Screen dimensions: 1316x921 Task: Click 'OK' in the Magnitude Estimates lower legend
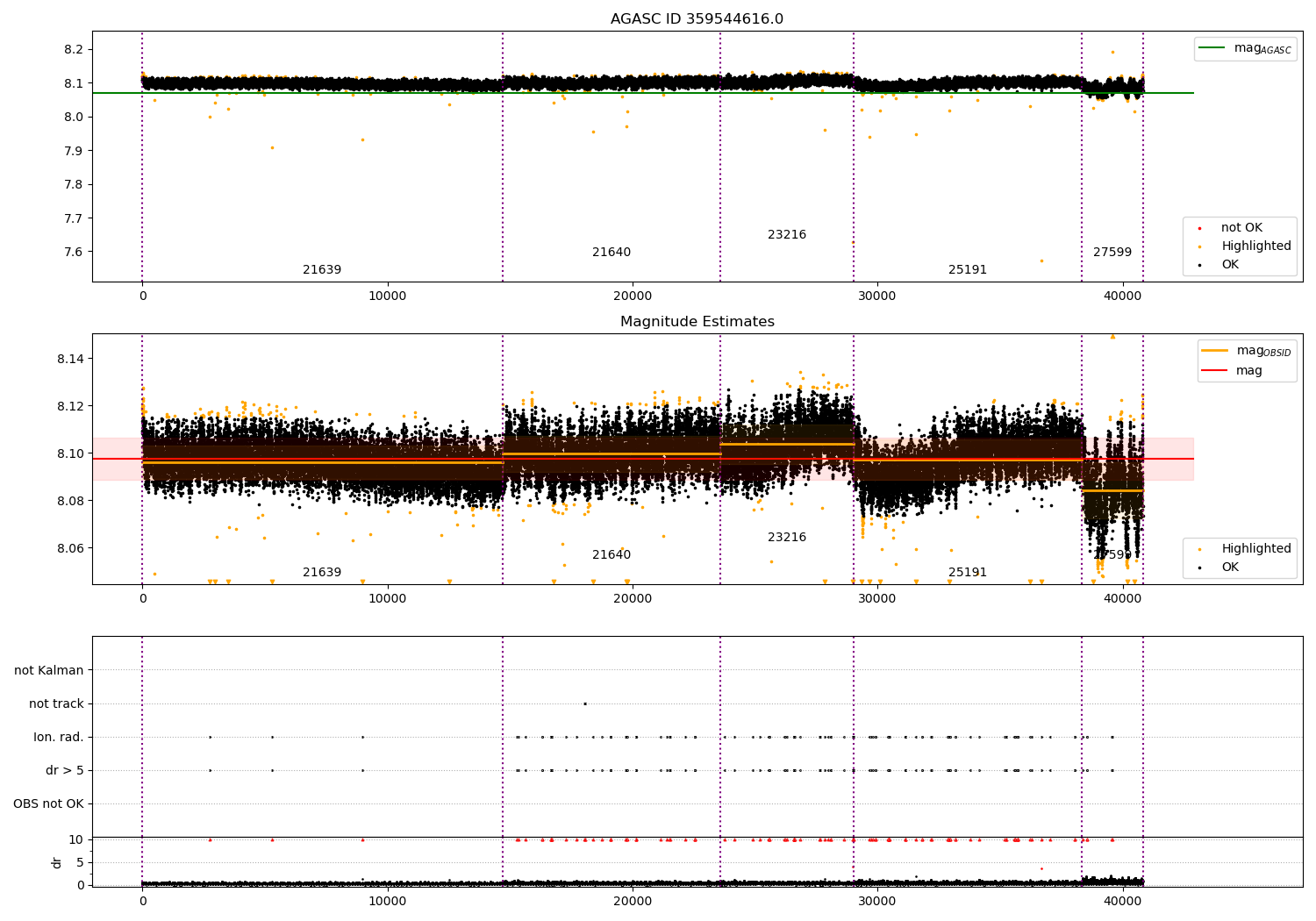pyautogui.click(x=1230, y=568)
